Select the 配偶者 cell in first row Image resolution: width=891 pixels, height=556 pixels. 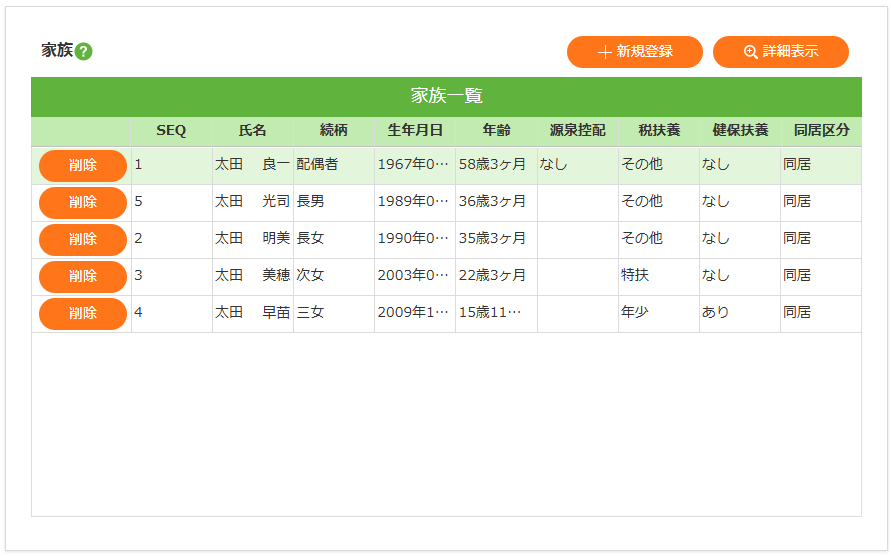(x=317, y=165)
